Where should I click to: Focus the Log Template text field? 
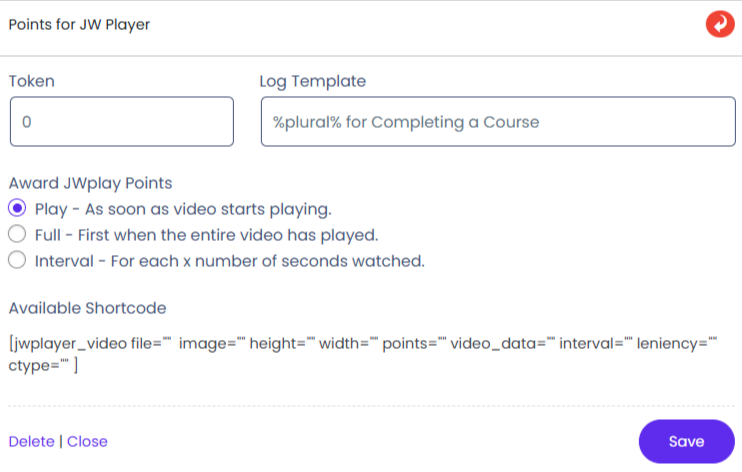tap(497, 122)
